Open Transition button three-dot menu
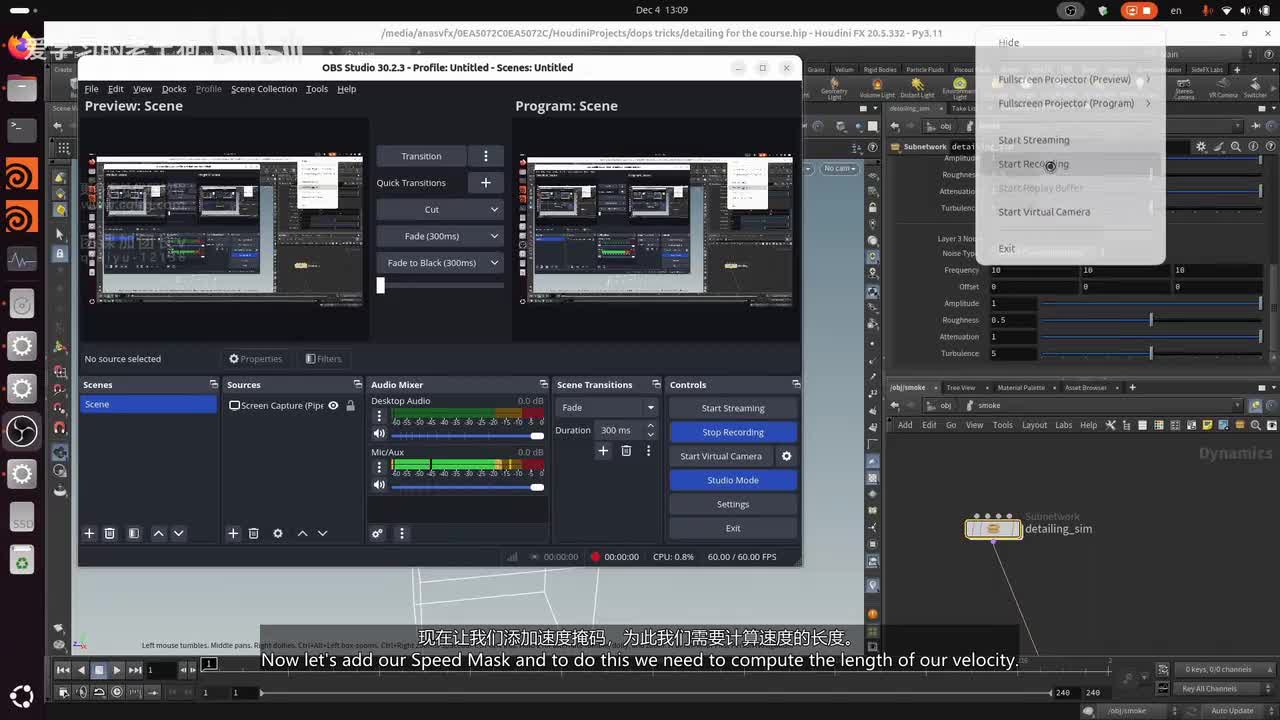 coord(486,156)
